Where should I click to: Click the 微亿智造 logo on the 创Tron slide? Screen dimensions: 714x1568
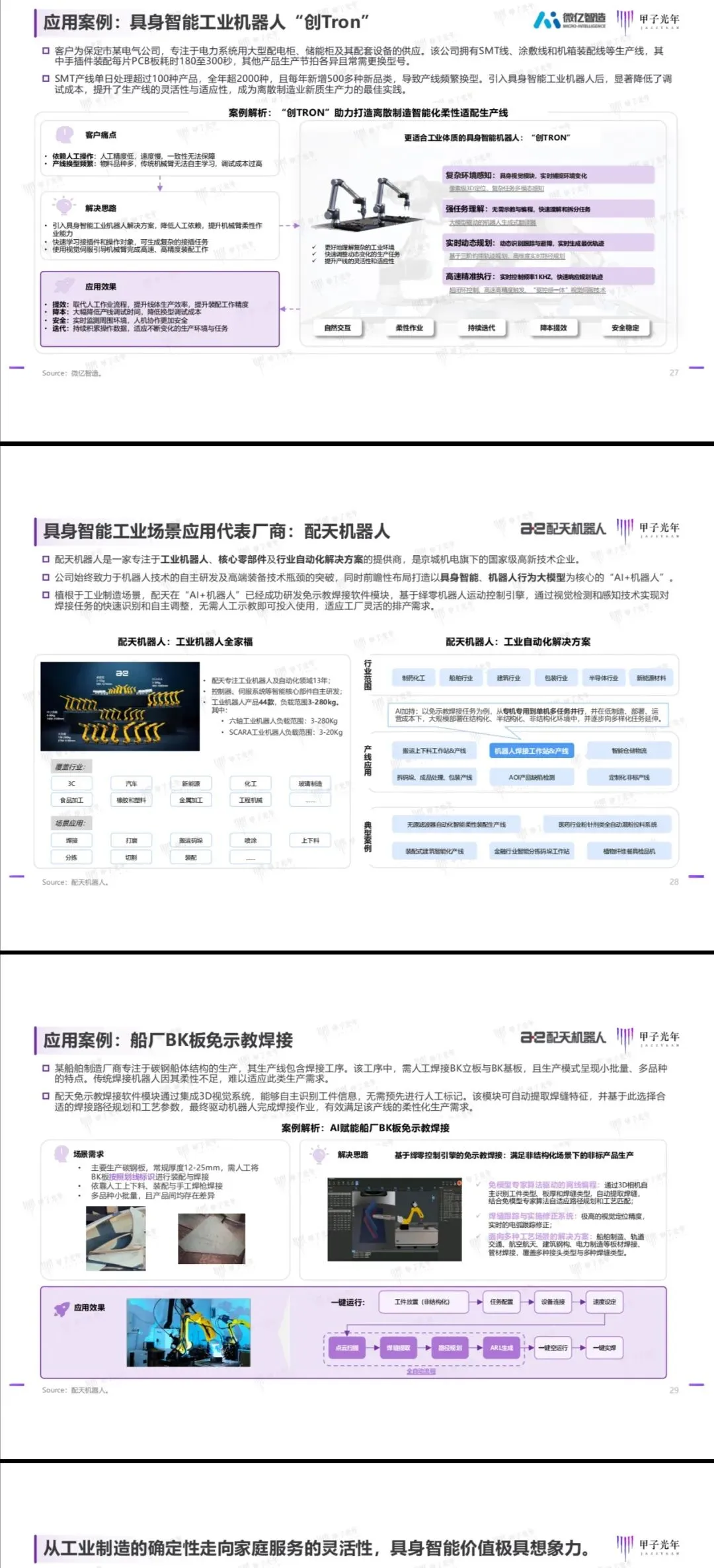click(x=569, y=20)
